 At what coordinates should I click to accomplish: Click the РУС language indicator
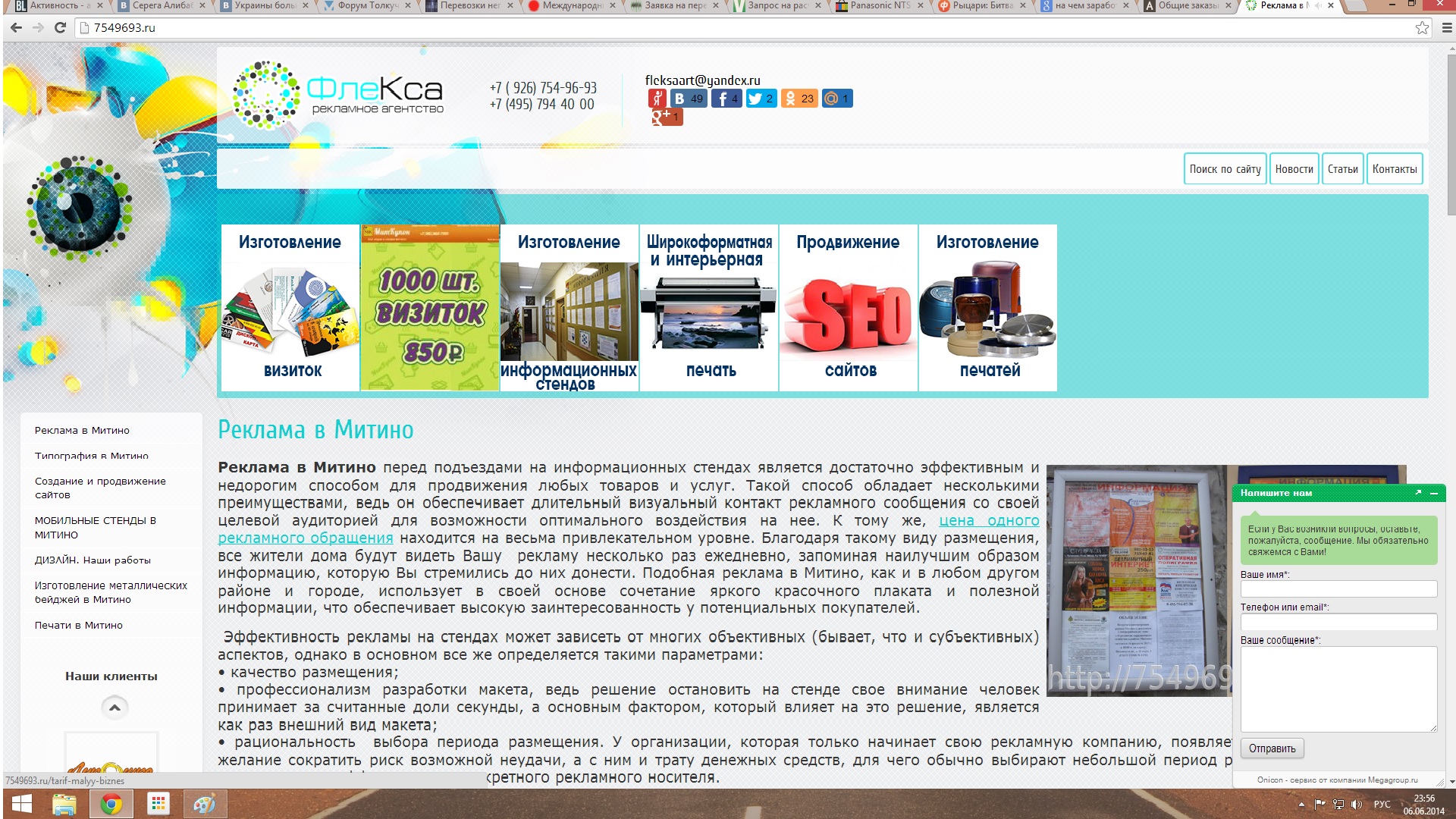click(1382, 805)
